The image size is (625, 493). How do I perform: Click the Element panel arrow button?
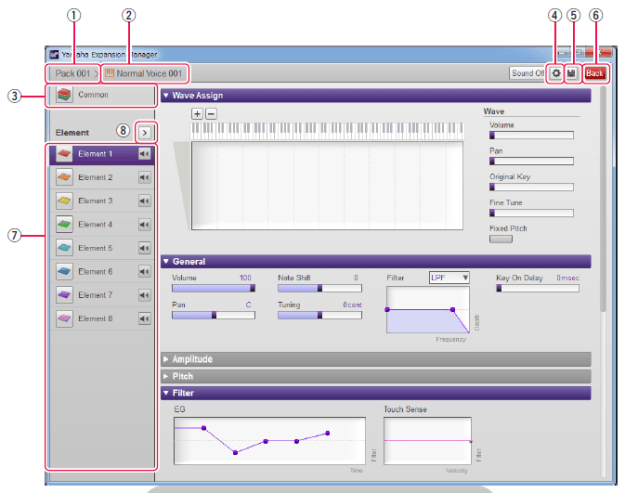[145, 132]
